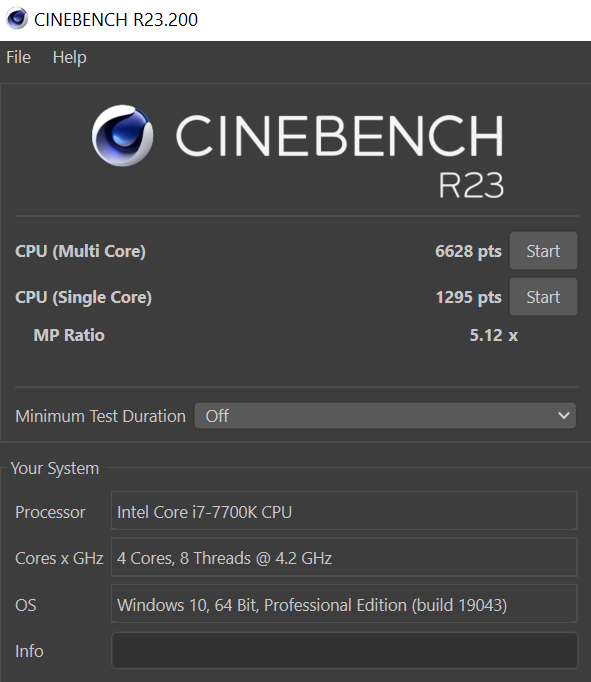
Task: Click the Cinebench title bar app icon
Action: (17, 19)
